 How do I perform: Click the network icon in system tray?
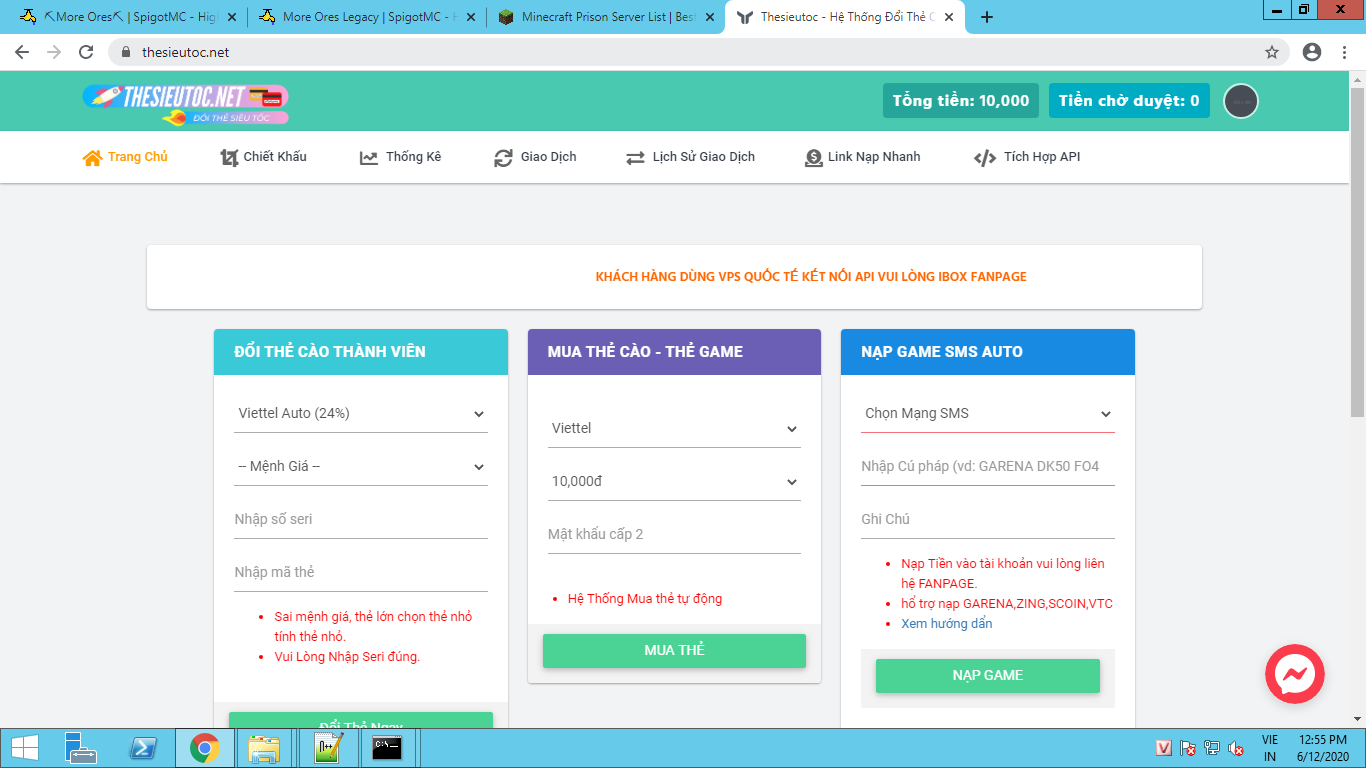(1212, 748)
